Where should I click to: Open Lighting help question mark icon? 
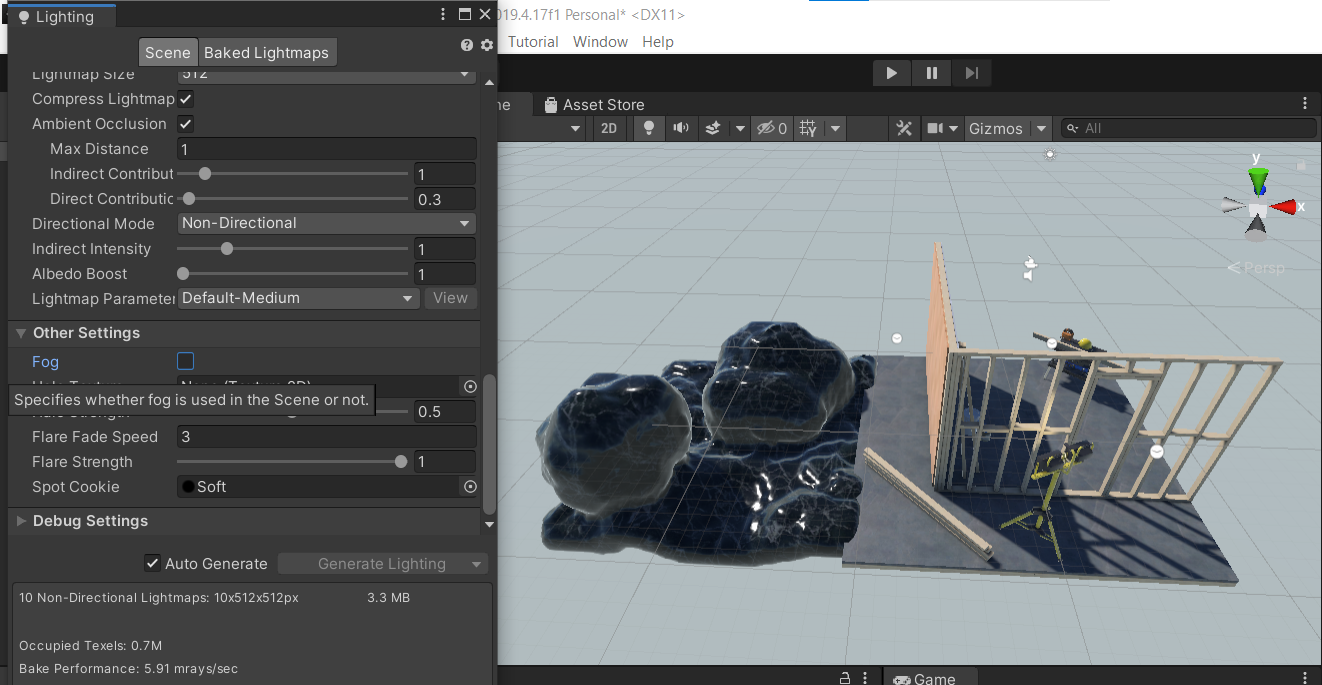pyautogui.click(x=467, y=45)
